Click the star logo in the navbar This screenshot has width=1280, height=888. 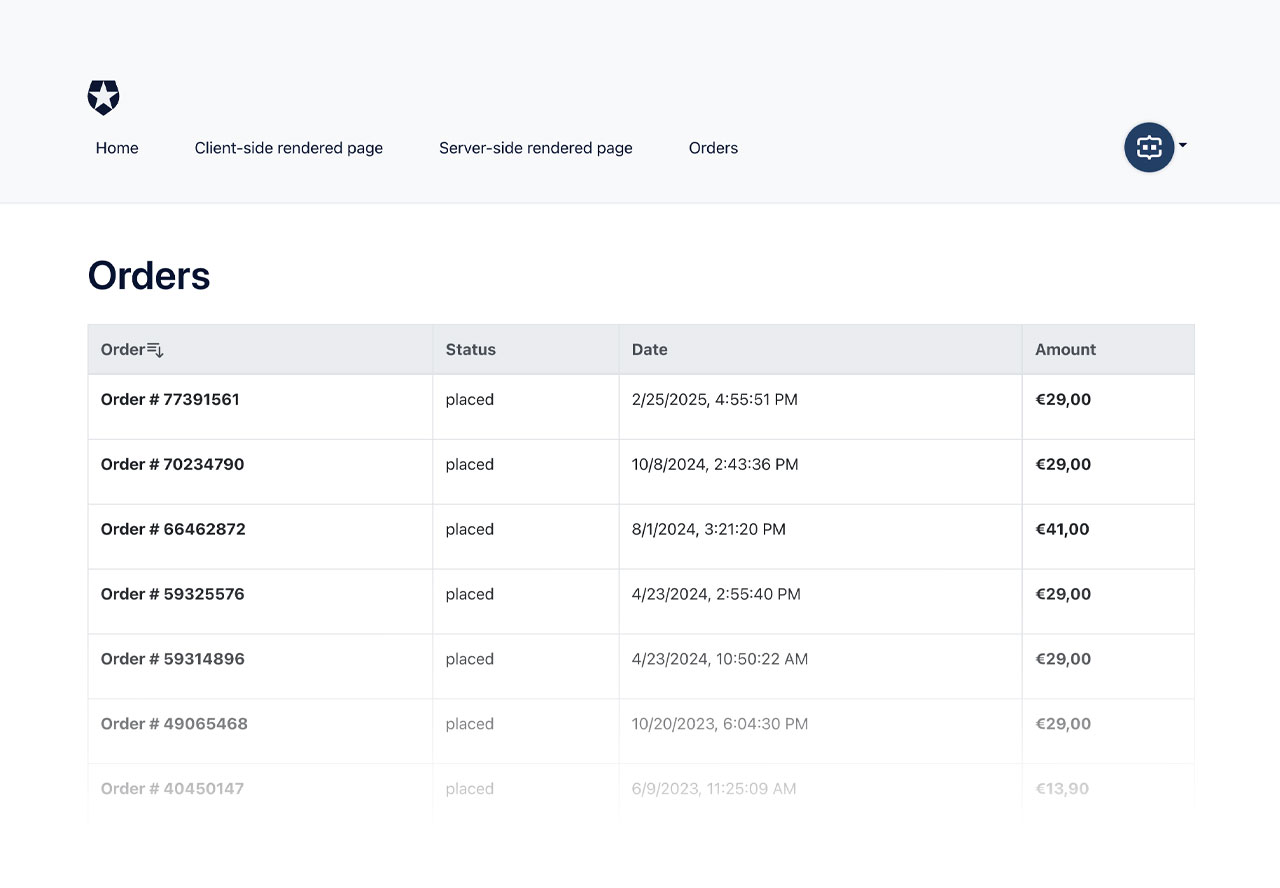click(103, 97)
